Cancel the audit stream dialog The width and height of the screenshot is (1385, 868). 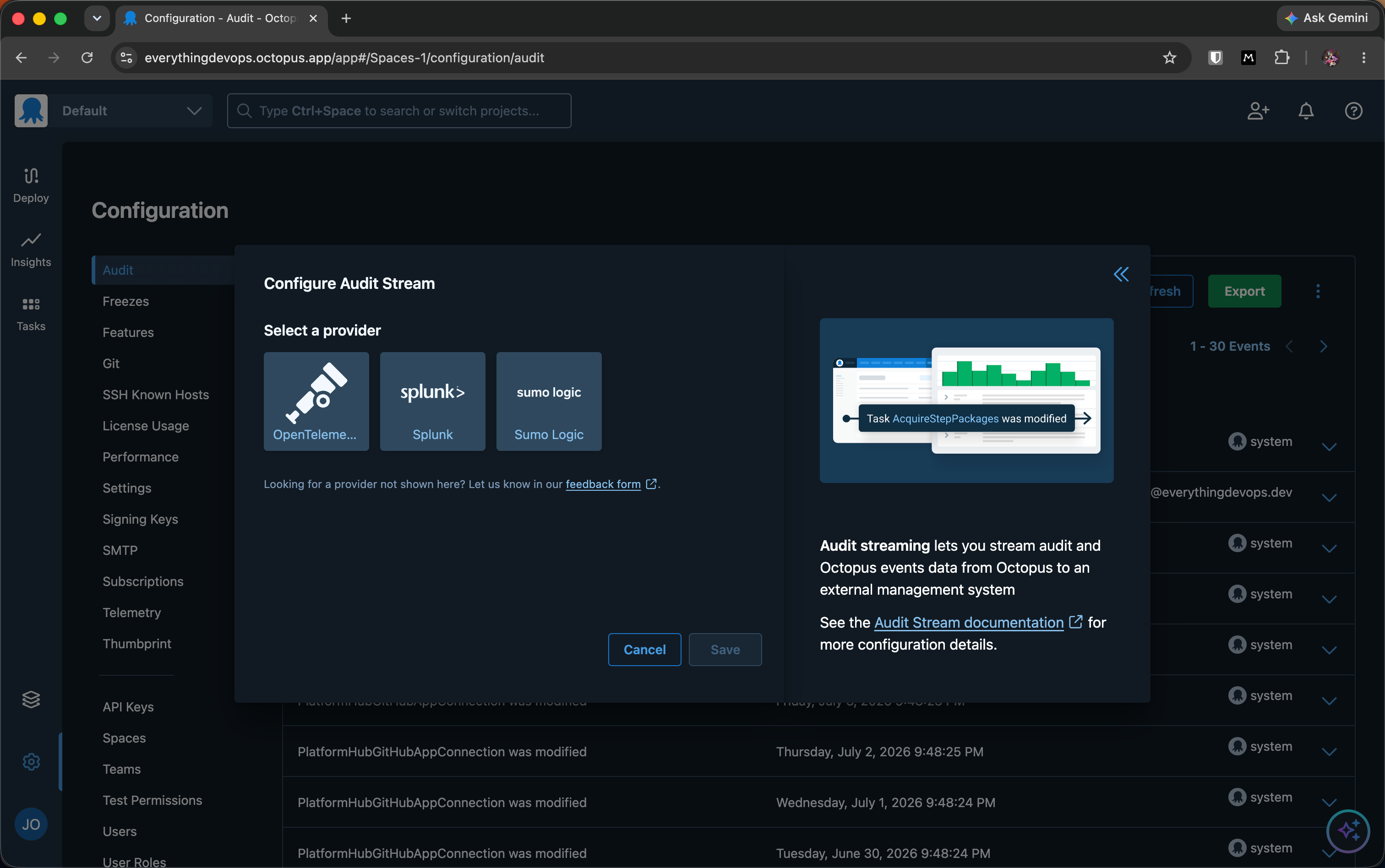point(644,649)
